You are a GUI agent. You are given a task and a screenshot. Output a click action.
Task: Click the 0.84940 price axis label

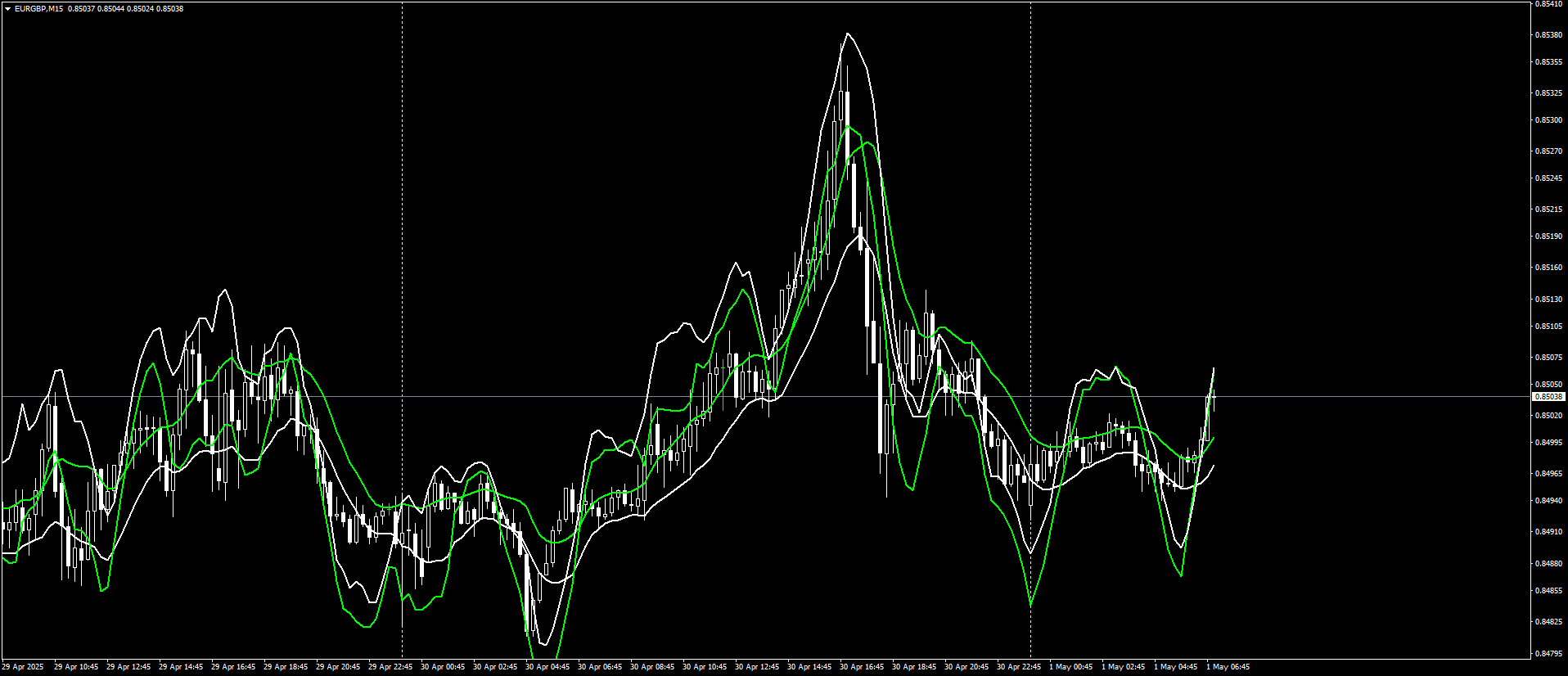coord(1548,501)
